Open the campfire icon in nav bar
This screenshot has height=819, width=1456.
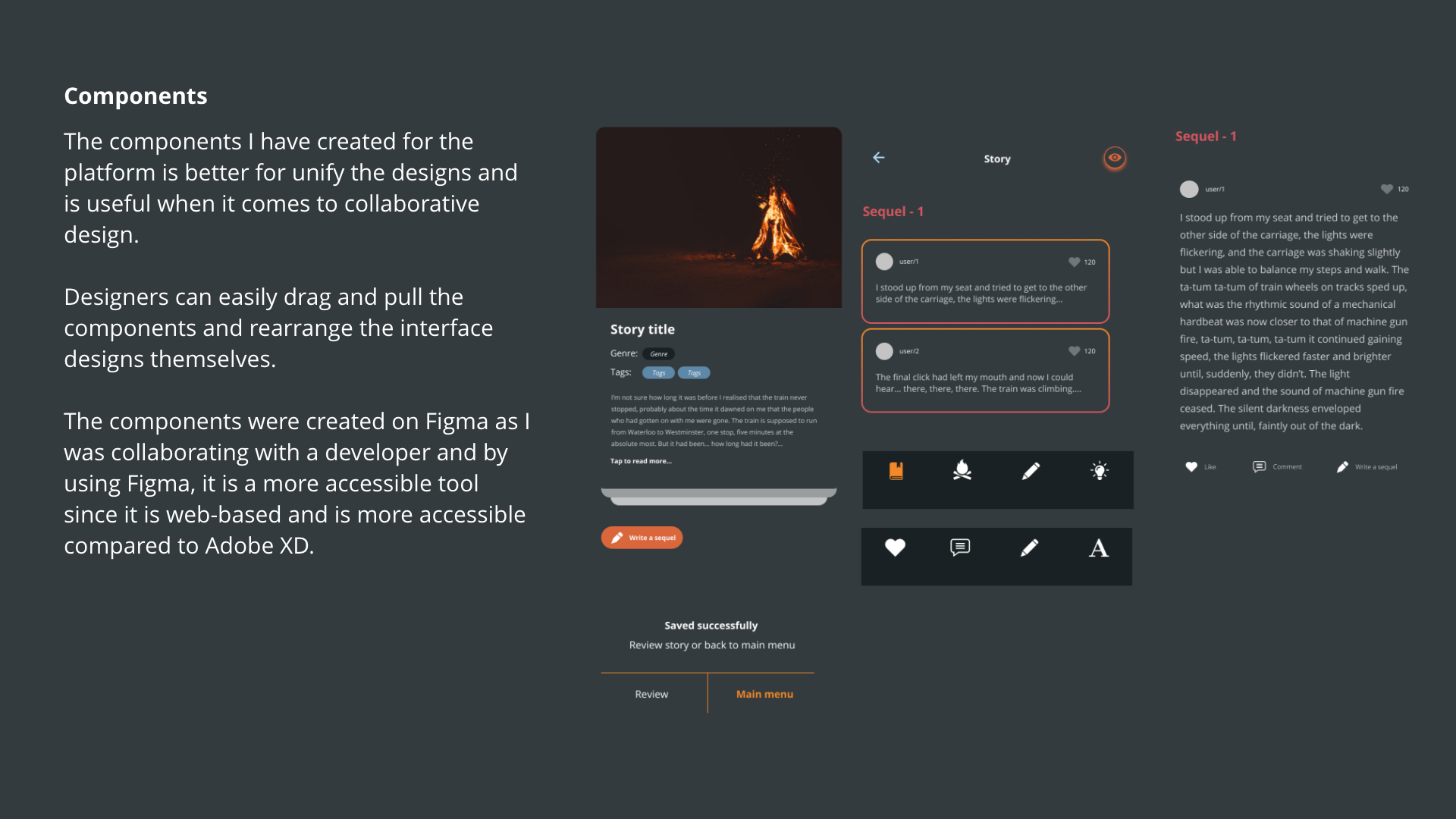point(962,470)
